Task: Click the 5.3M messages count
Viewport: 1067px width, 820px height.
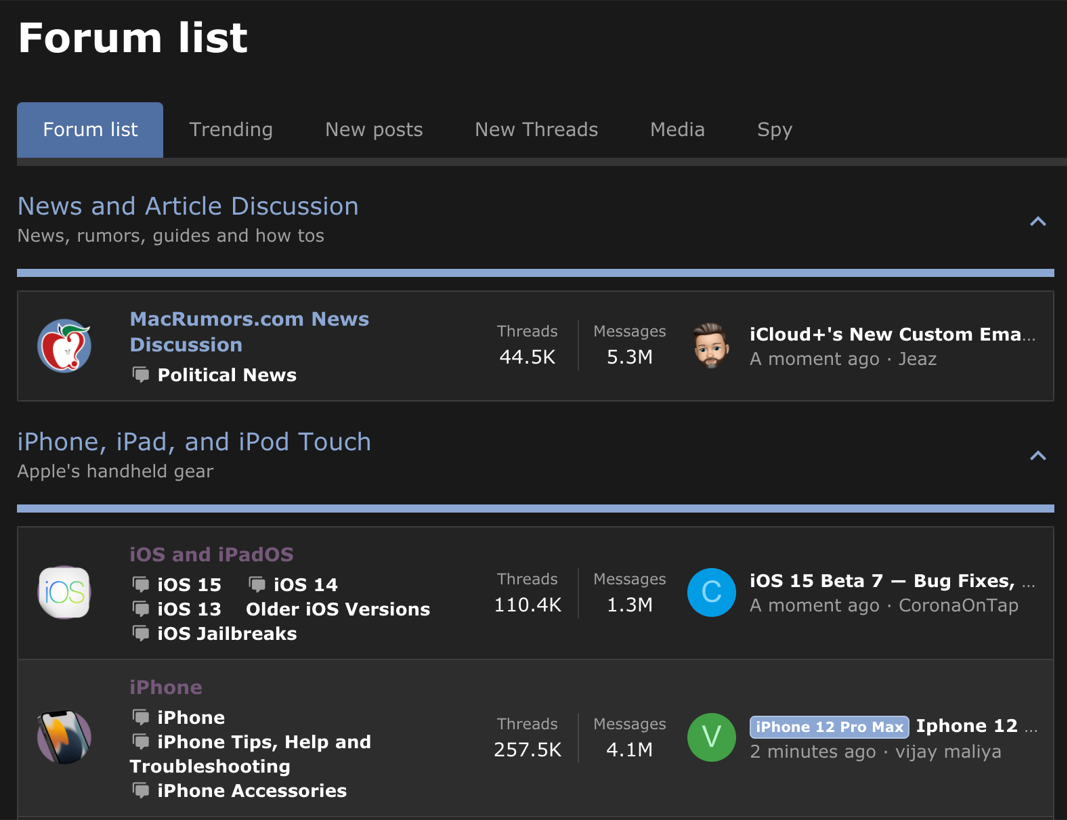Action: pyautogui.click(x=629, y=357)
